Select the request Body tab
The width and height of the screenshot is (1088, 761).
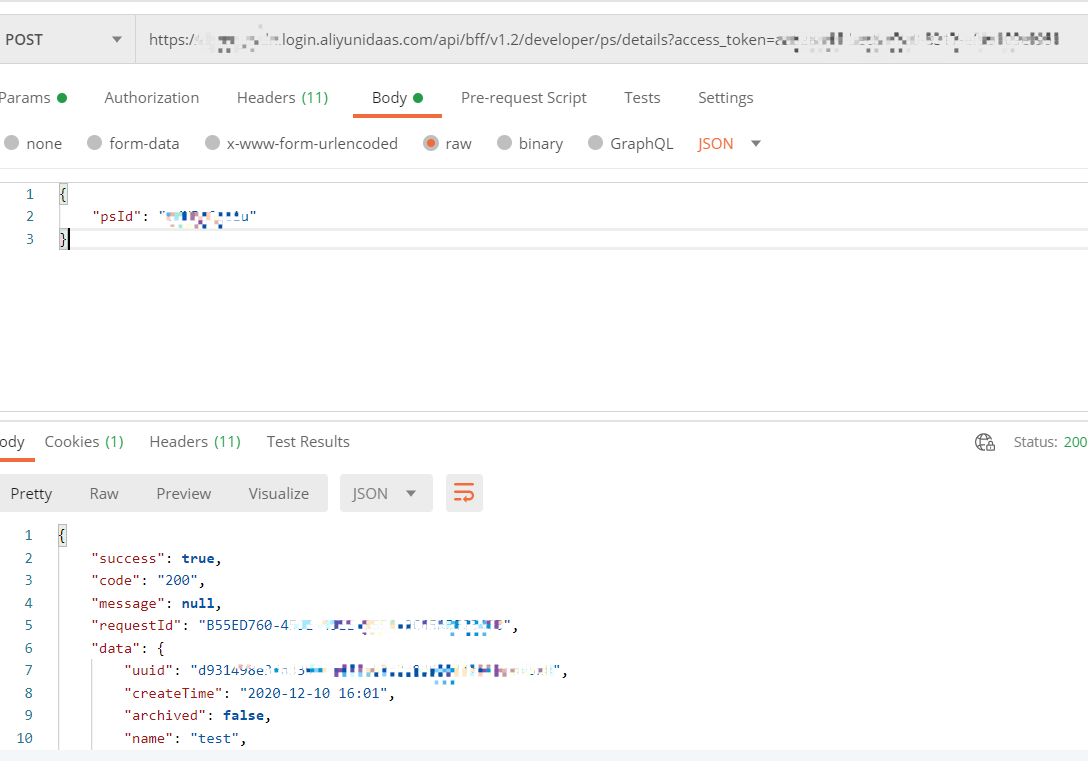[397, 98]
